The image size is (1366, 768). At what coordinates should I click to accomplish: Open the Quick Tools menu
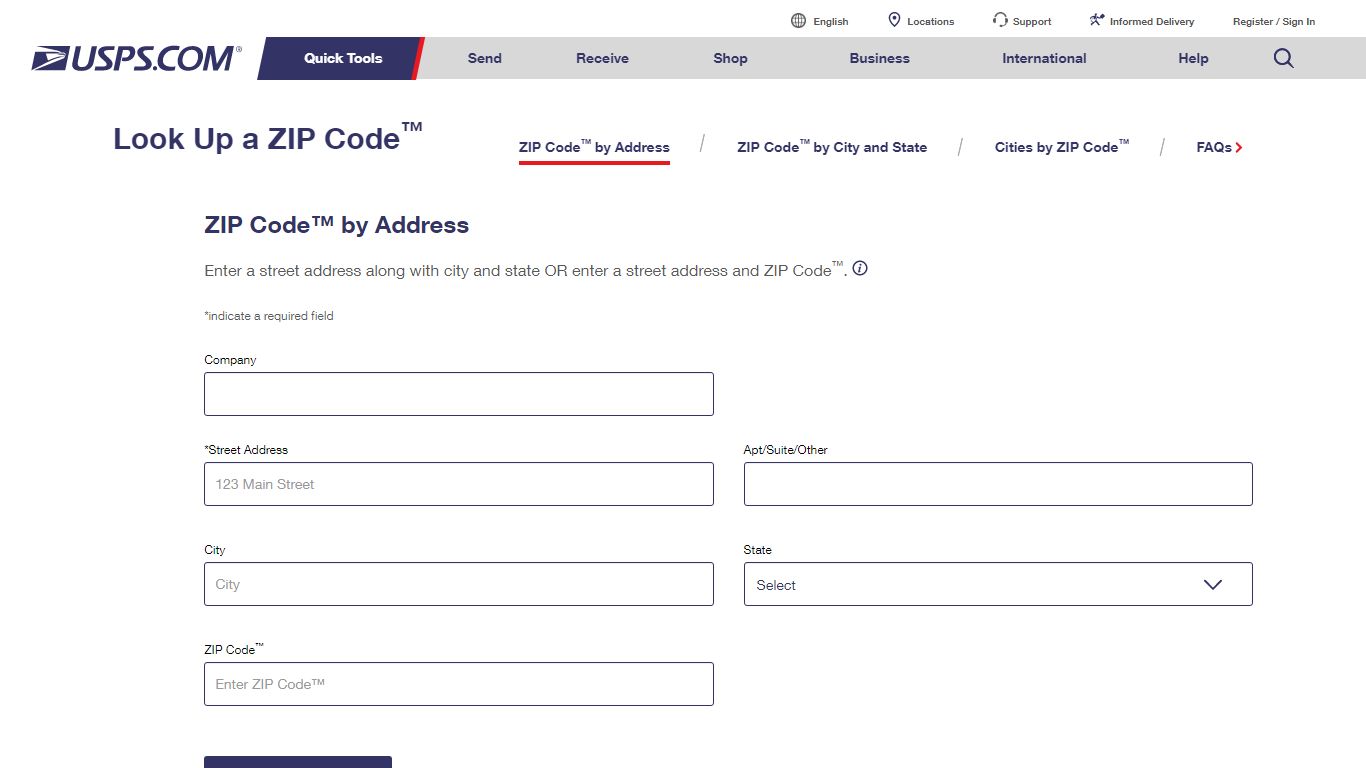(x=343, y=58)
